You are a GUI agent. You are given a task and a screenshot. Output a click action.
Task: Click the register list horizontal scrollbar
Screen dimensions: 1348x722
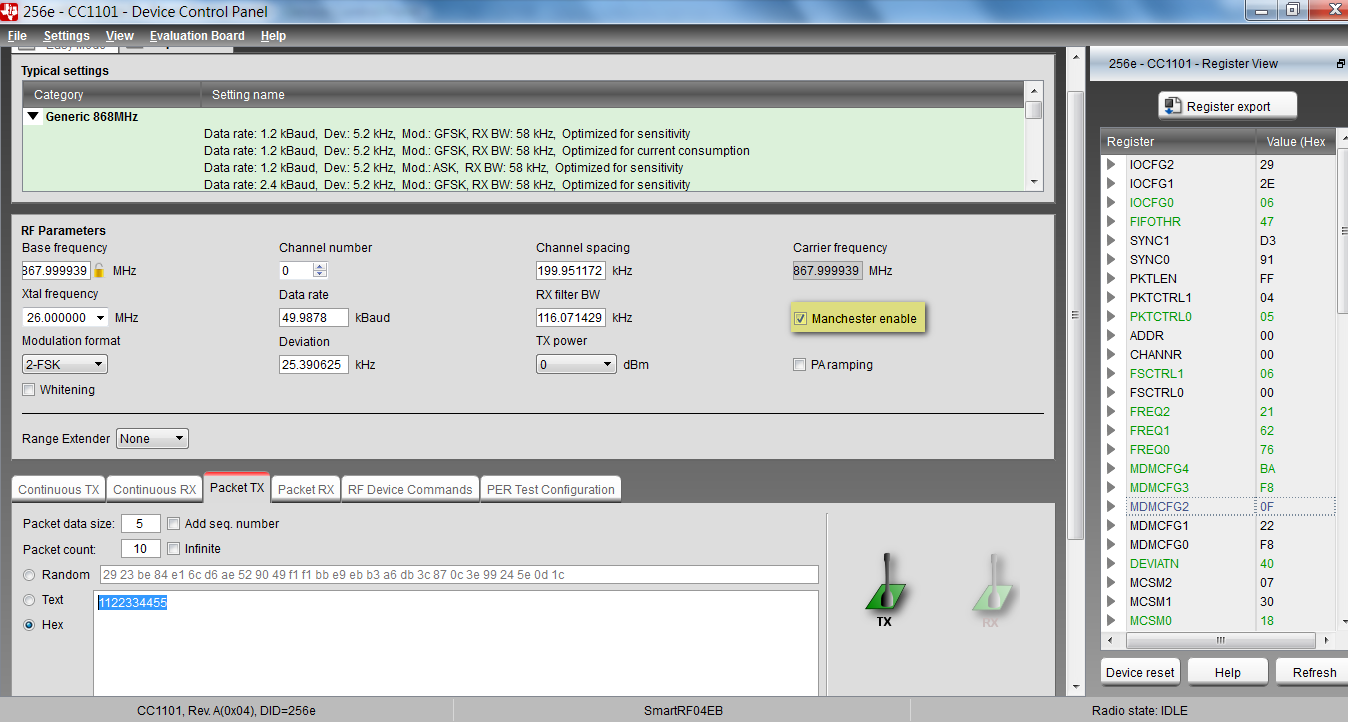[x=1219, y=640]
